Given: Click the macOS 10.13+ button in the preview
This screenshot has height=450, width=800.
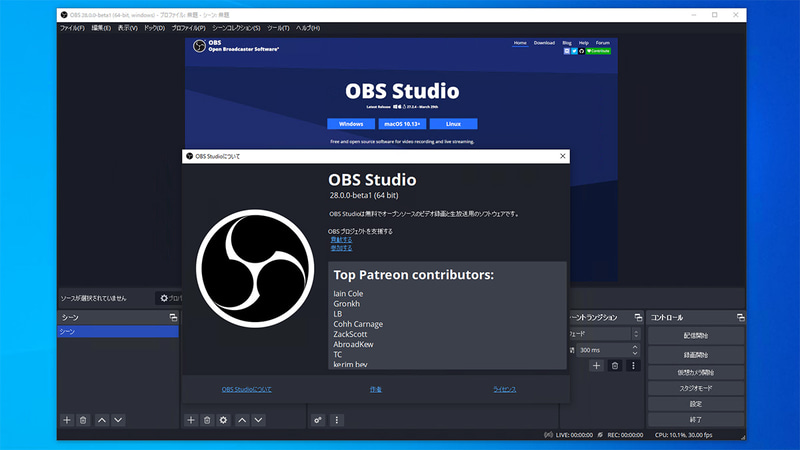Looking at the screenshot, I should pyautogui.click(x=402, y=124).
